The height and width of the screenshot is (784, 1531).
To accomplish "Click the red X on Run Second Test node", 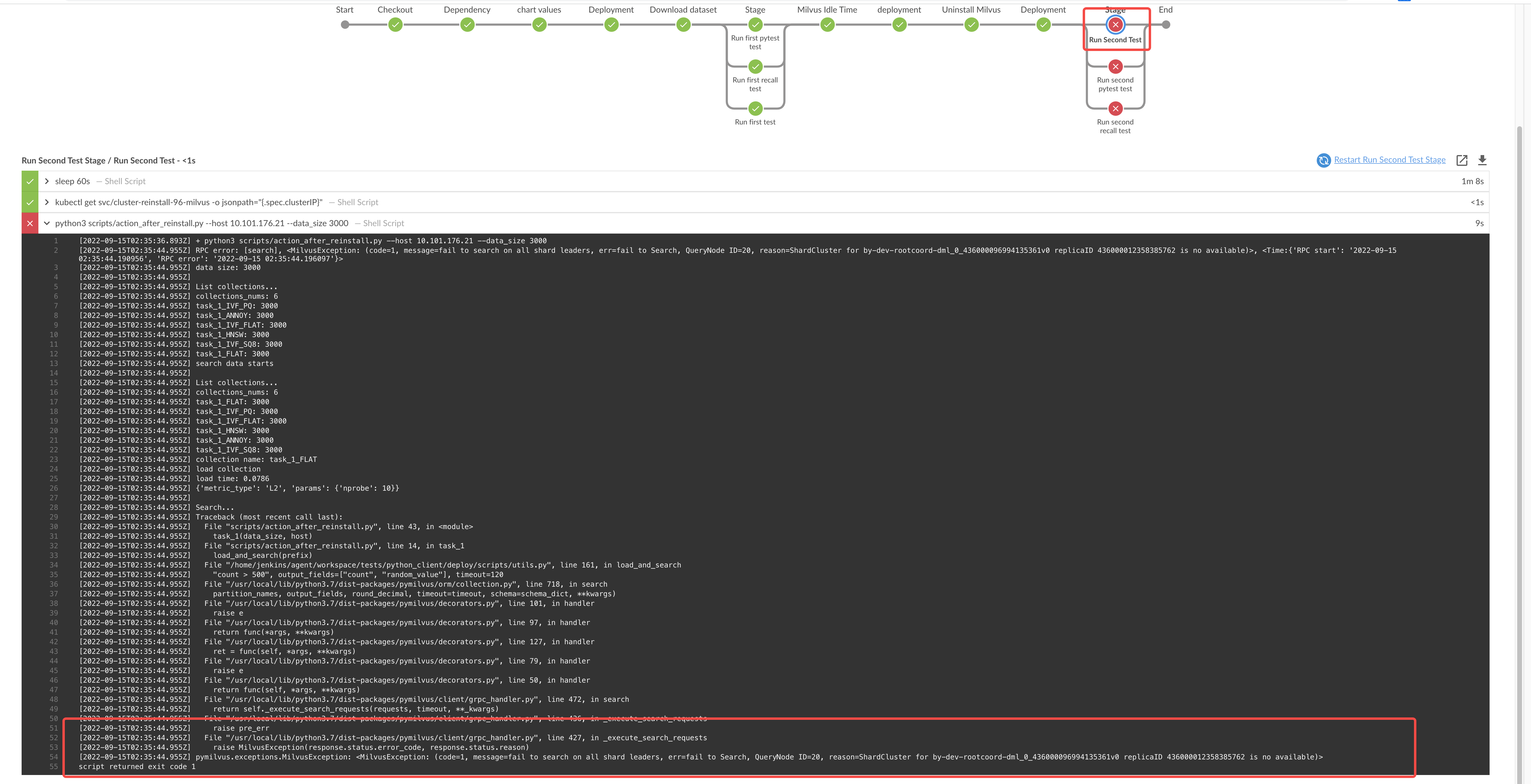I will coord(1115,24).
